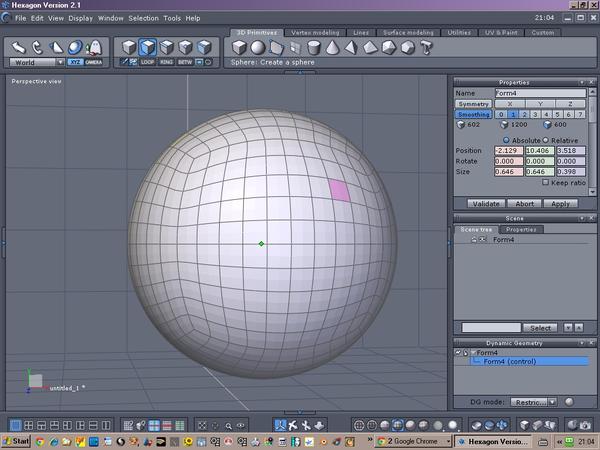Create a grid plane primitive
600x450 pixels.
coord(295,48)
